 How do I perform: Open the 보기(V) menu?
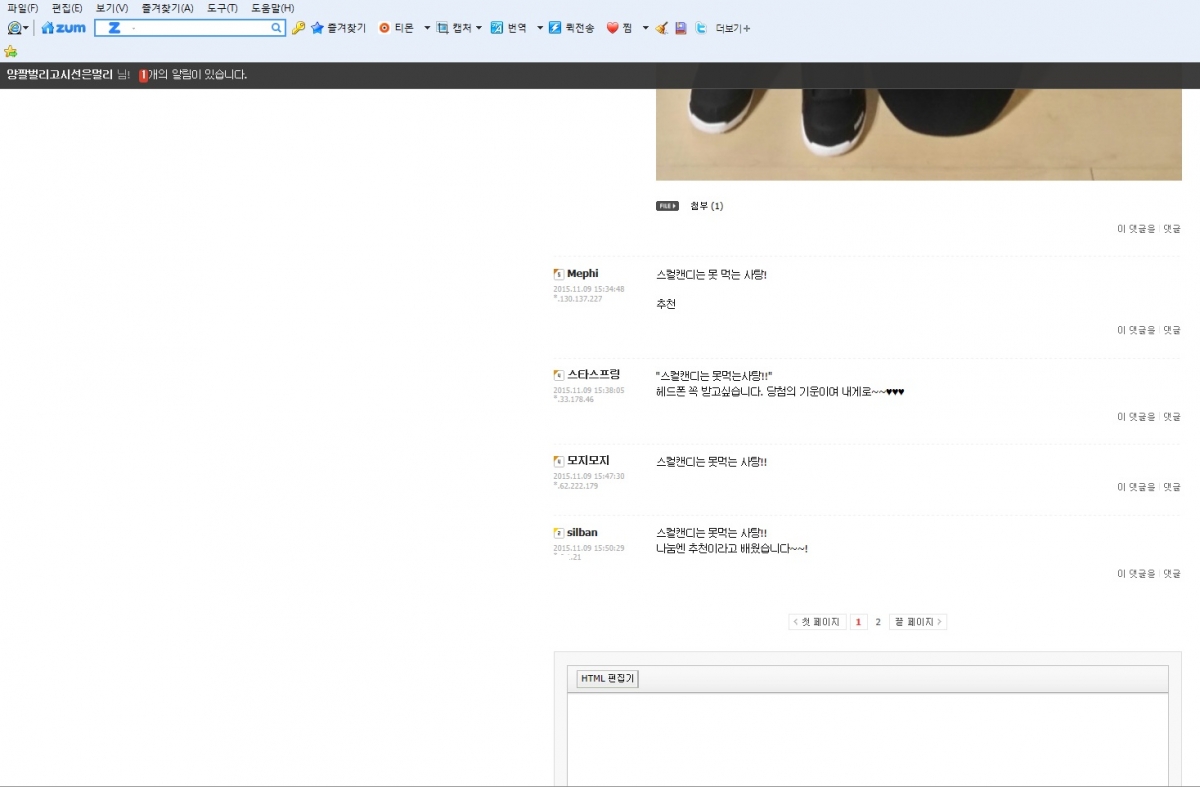[x=112, y=8]
